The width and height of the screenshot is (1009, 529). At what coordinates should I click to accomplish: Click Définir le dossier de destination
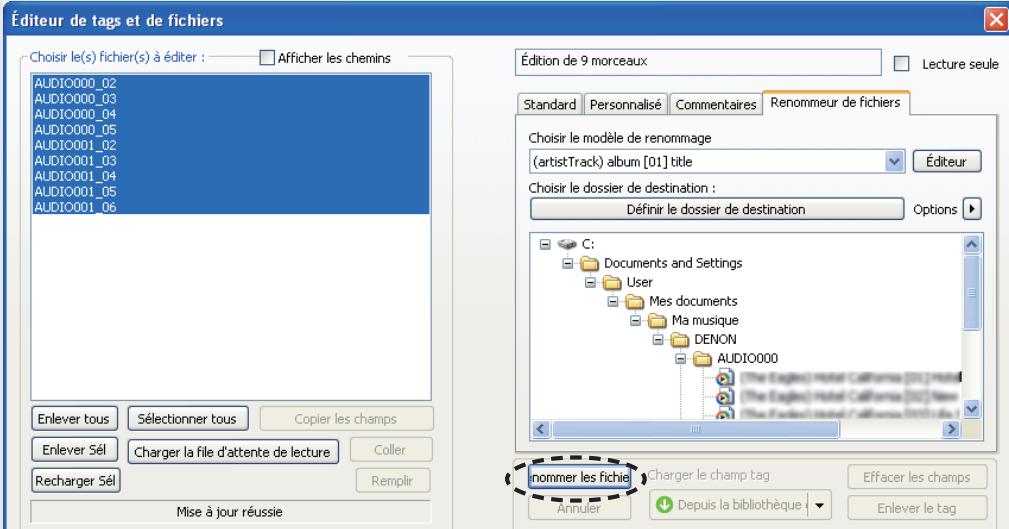[x=716, y=209]
